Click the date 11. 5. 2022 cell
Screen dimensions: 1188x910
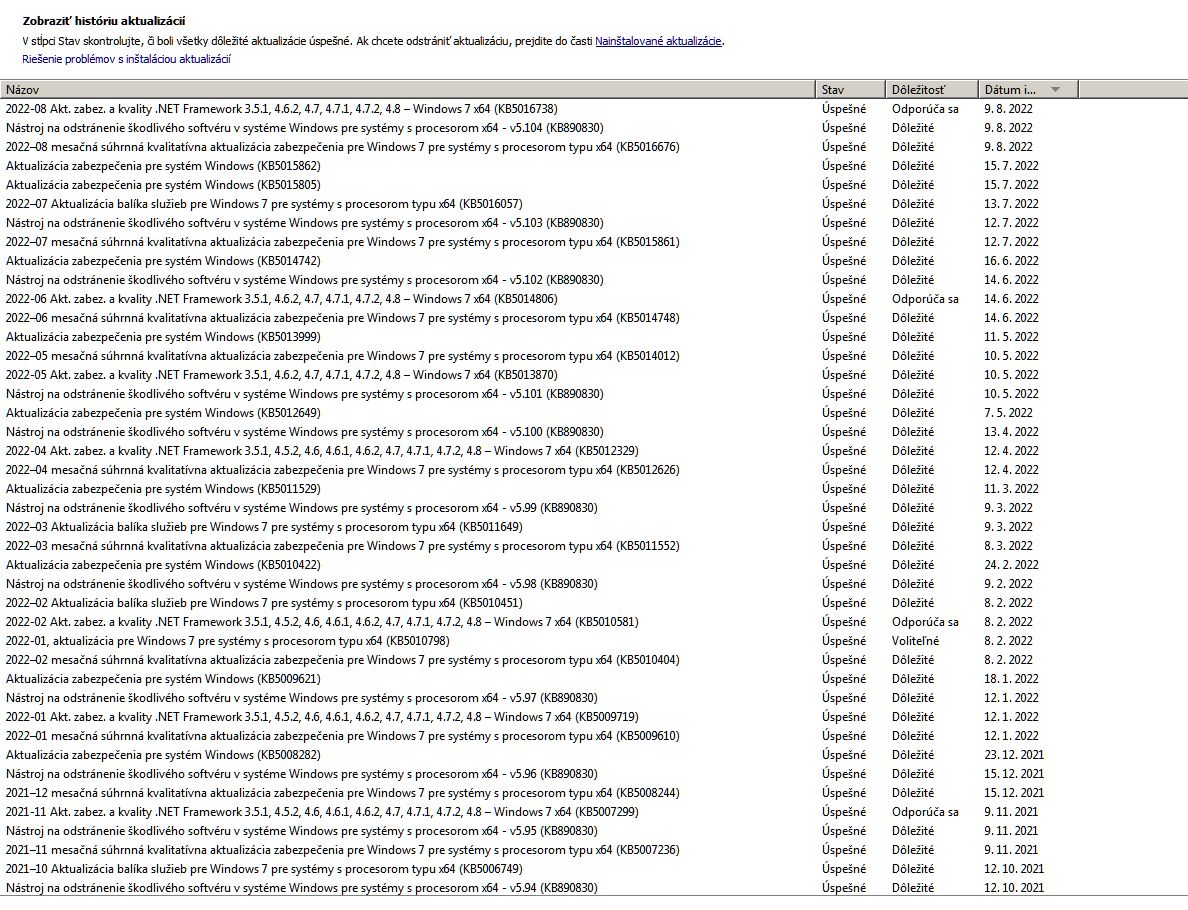point(1011,336)
